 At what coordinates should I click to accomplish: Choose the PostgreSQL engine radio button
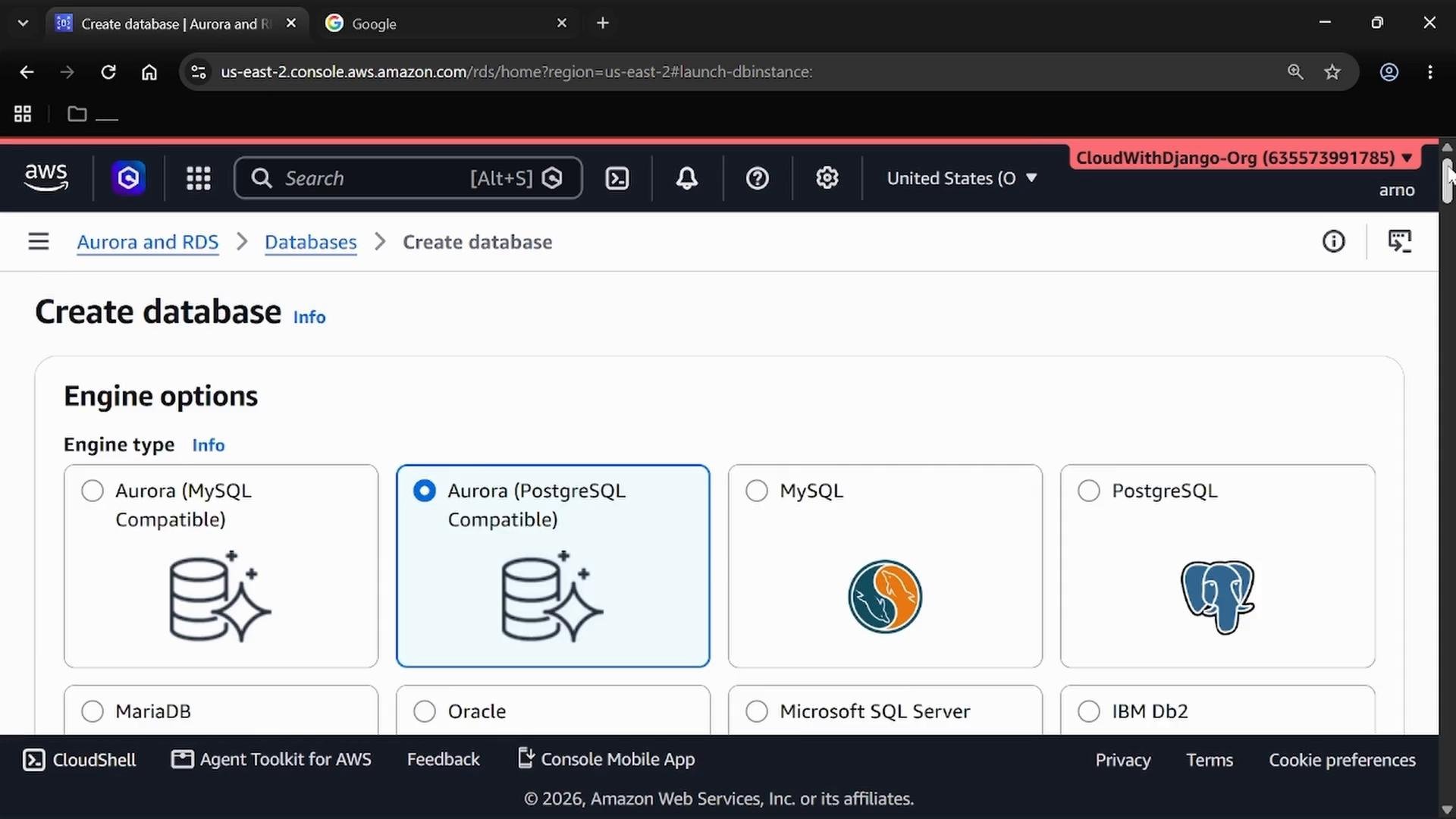[1089, 491]
